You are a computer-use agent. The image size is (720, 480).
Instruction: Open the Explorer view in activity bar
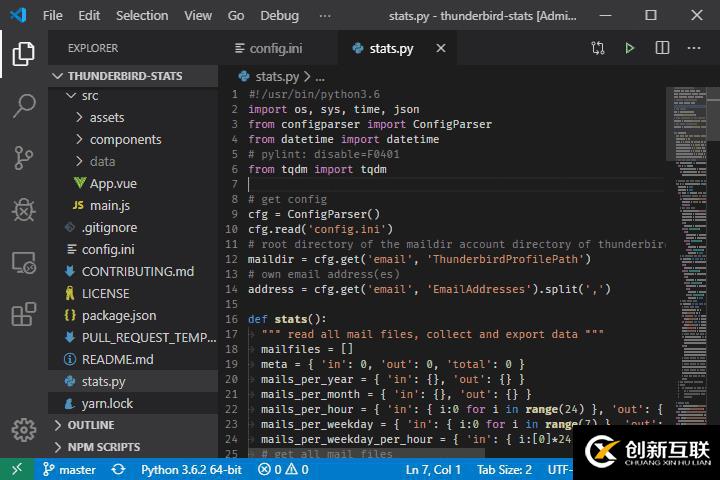[x=23, y=53]
